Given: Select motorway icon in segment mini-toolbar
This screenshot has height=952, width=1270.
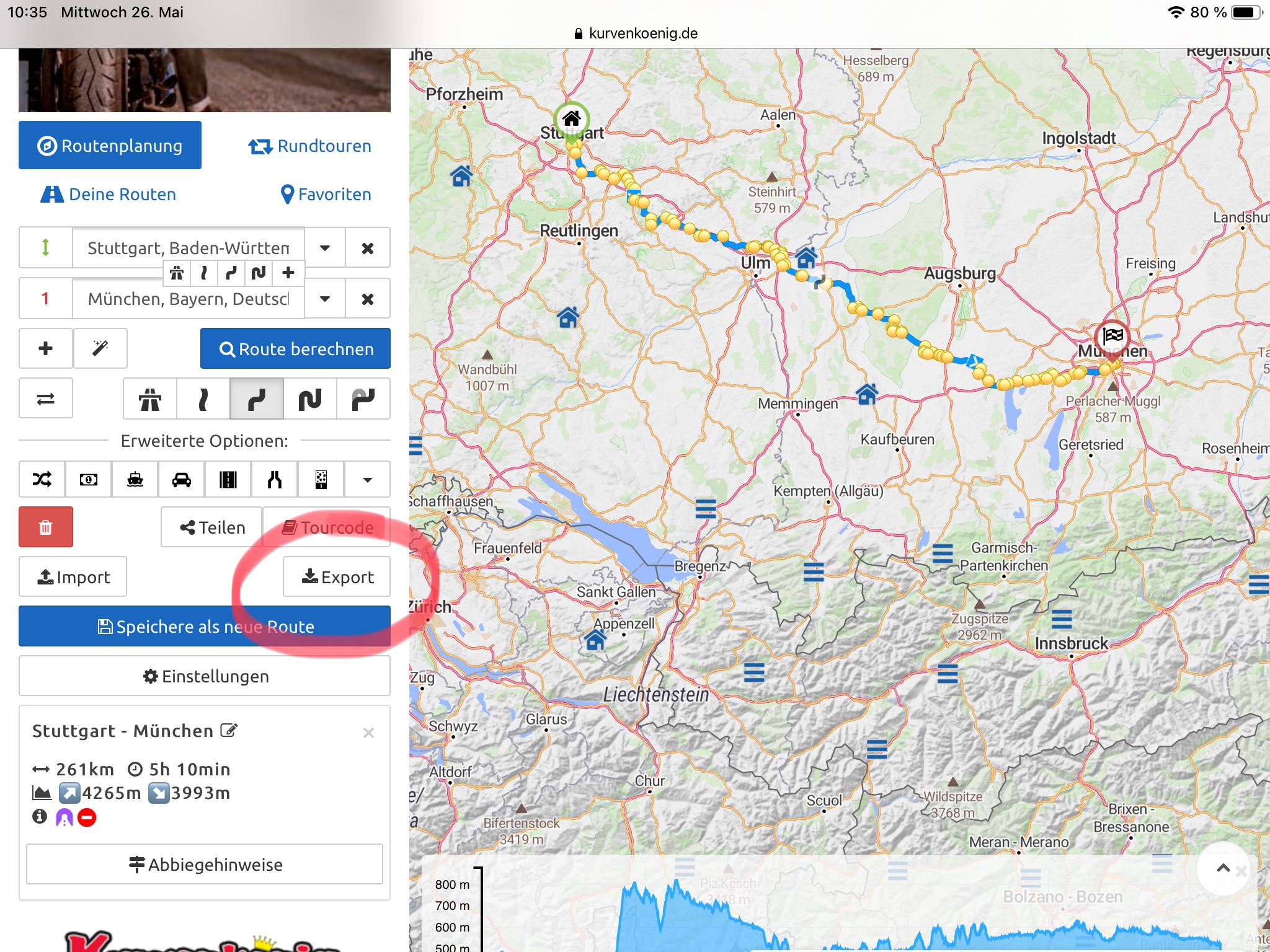Looking at the screenshot, I should coord(177,273).
